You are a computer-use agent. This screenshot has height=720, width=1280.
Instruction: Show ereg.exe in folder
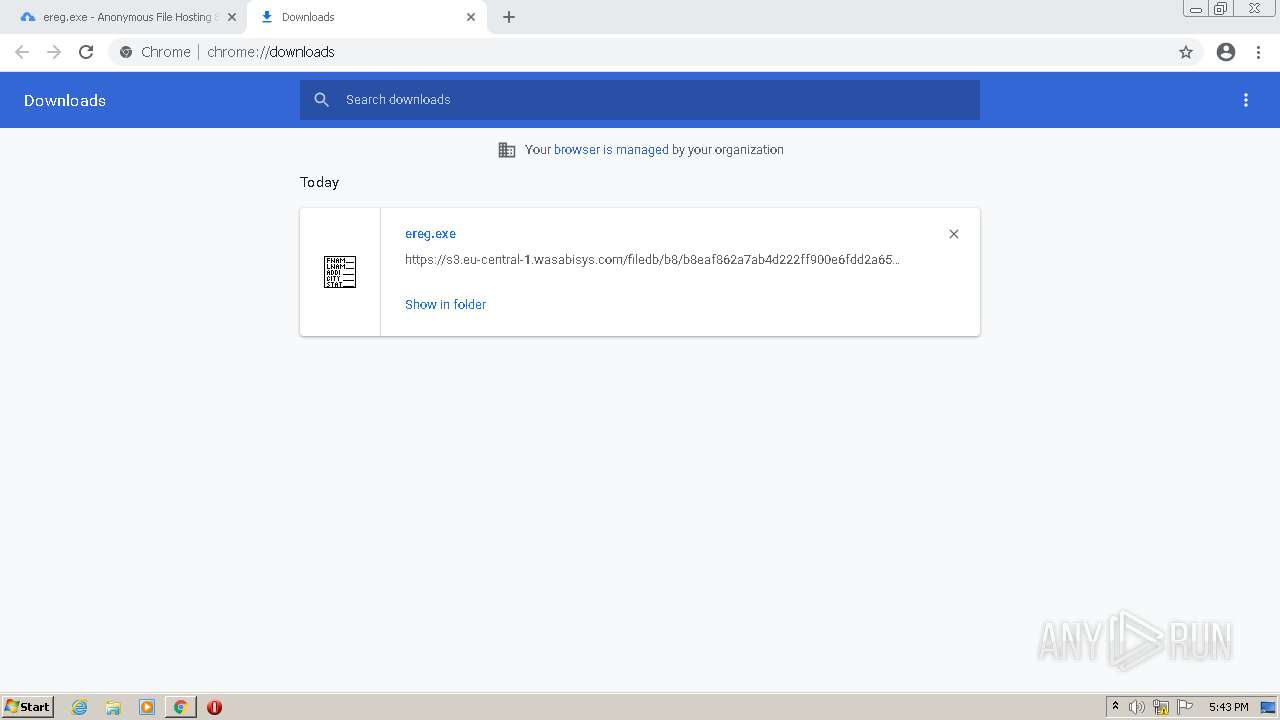445,305
